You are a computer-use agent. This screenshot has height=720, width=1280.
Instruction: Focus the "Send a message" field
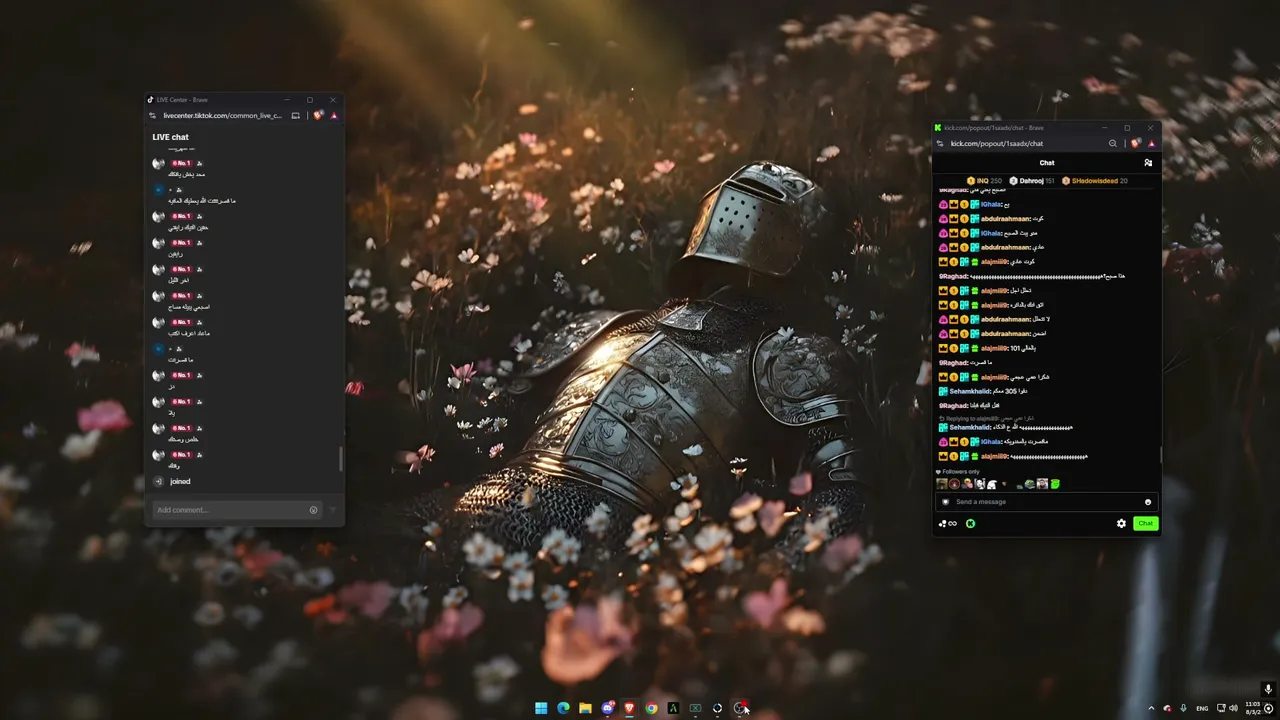tap(1046, 502)
